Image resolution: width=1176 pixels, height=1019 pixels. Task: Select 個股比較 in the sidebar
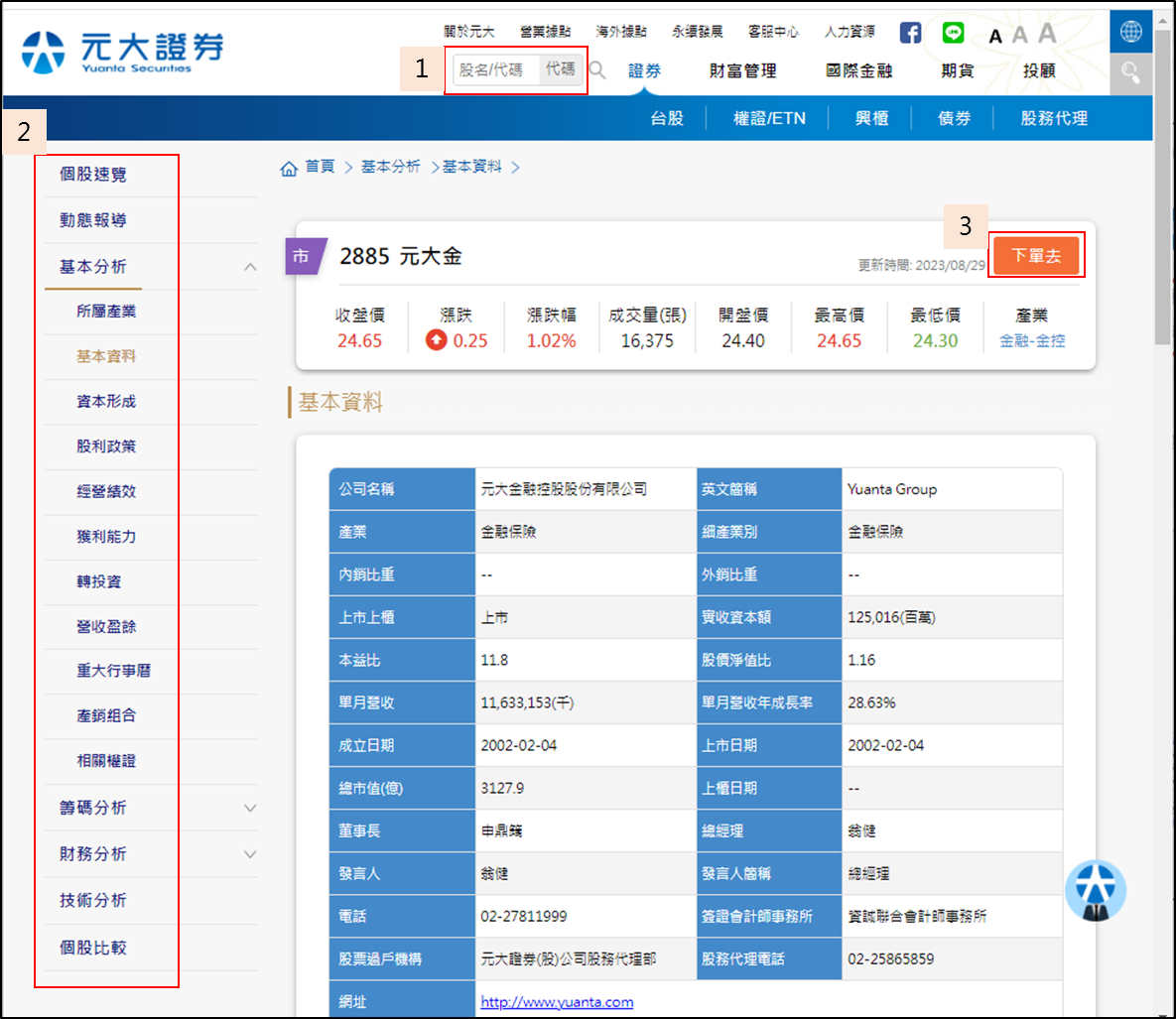tap(93, 948)
